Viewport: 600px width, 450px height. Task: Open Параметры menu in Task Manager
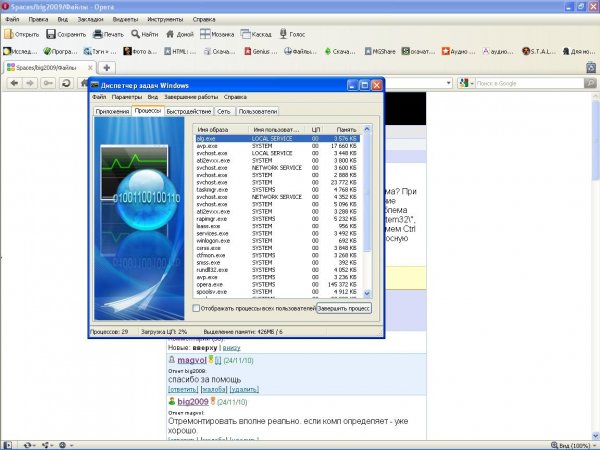[127, 97]
